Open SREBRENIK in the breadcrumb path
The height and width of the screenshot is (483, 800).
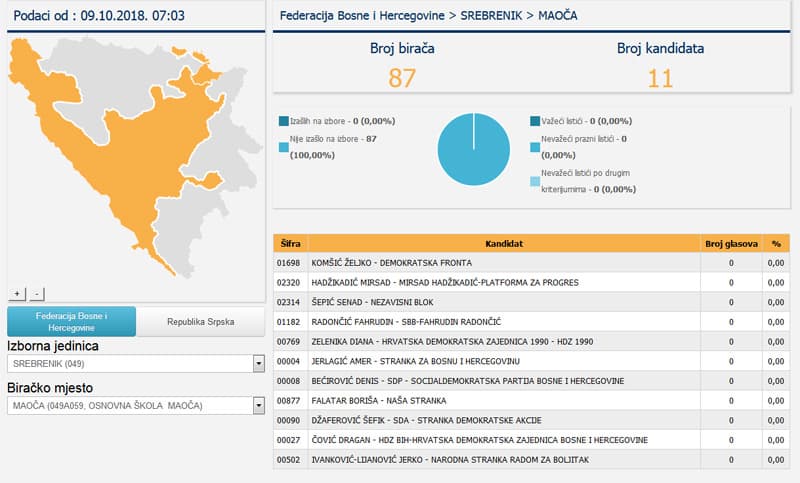(x=491, y=16)
